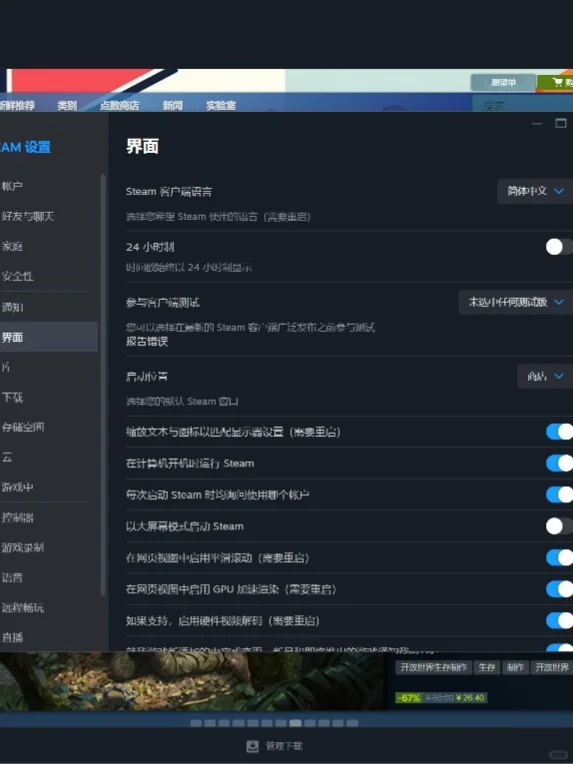Click the 制作 game tag

515,668
